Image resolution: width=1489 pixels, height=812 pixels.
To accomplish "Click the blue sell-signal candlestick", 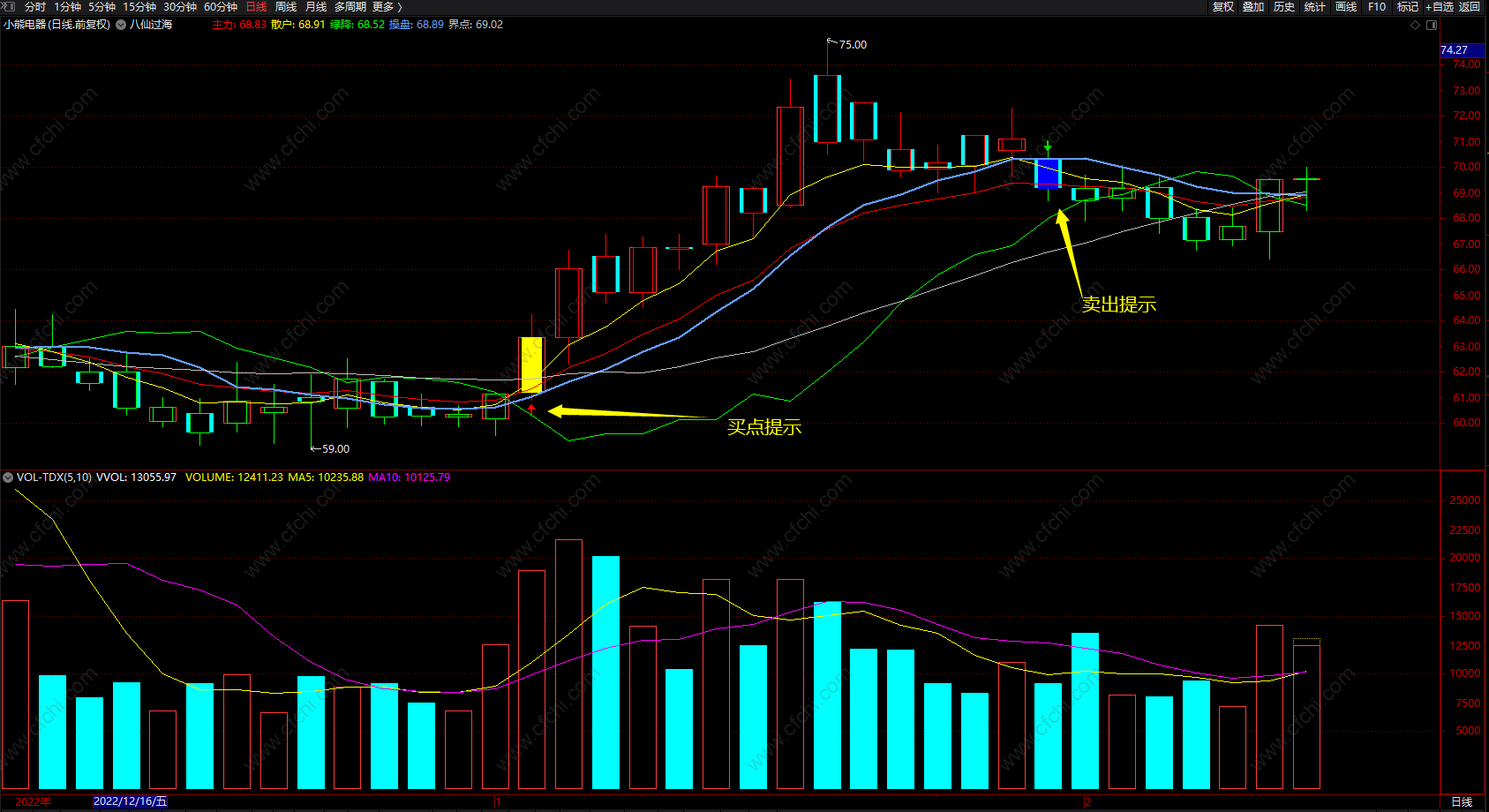I will 1048,173.
